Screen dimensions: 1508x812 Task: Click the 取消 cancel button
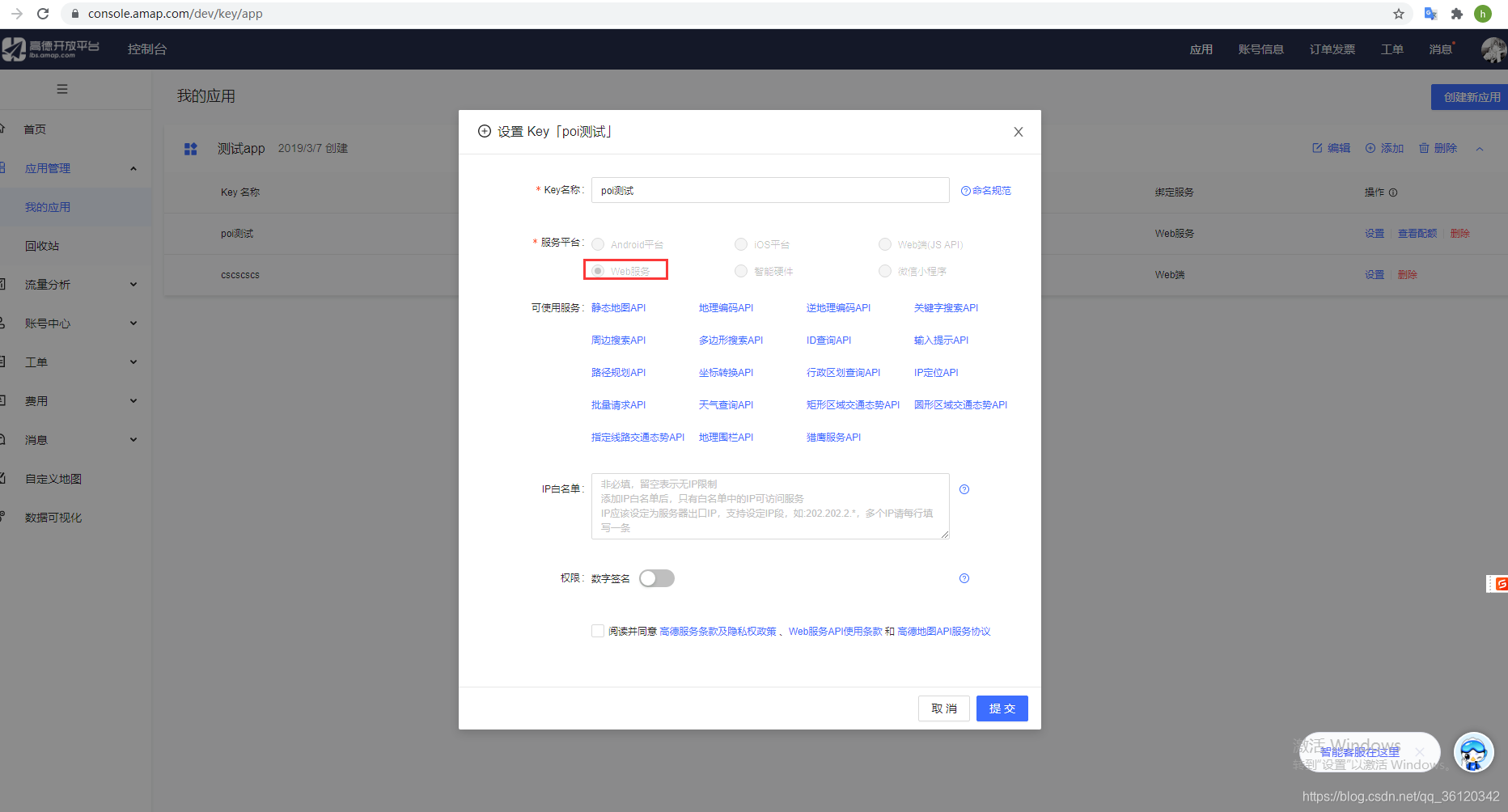944,708
